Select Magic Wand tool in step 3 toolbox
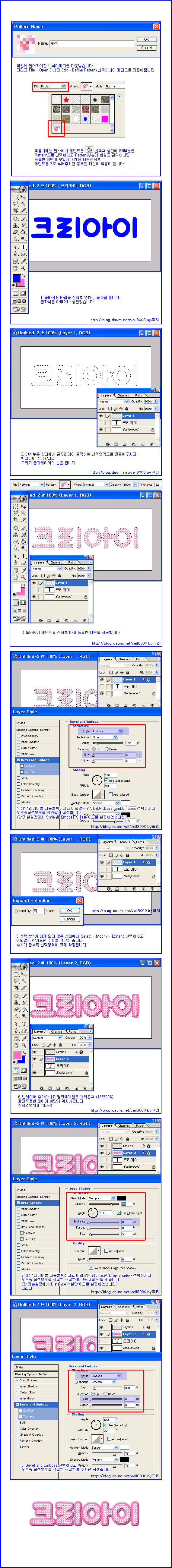The image size is (172, 1568). click(x=24, y=513)
